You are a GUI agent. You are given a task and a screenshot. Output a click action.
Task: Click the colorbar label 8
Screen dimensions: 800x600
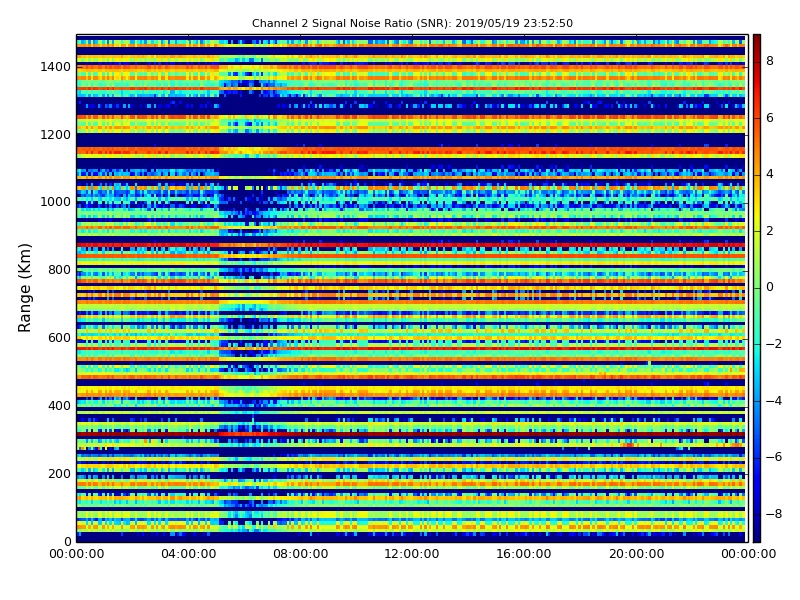770,61
